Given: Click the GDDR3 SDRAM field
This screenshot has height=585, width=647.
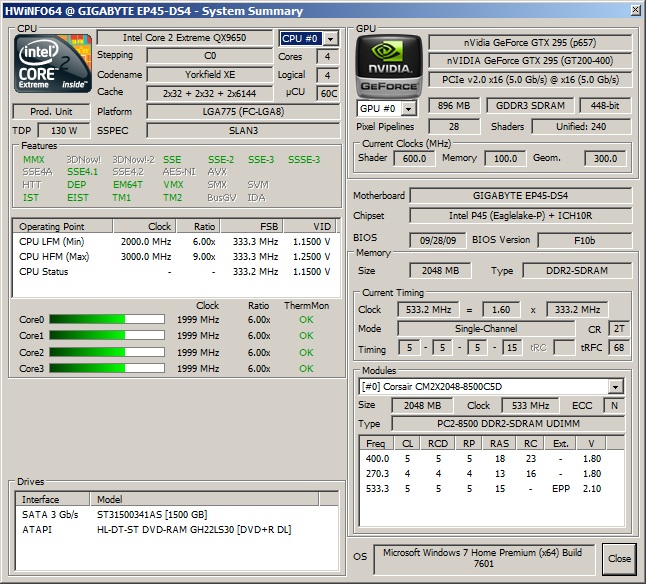Looking at the screenshot, I should tap(530, 106).
